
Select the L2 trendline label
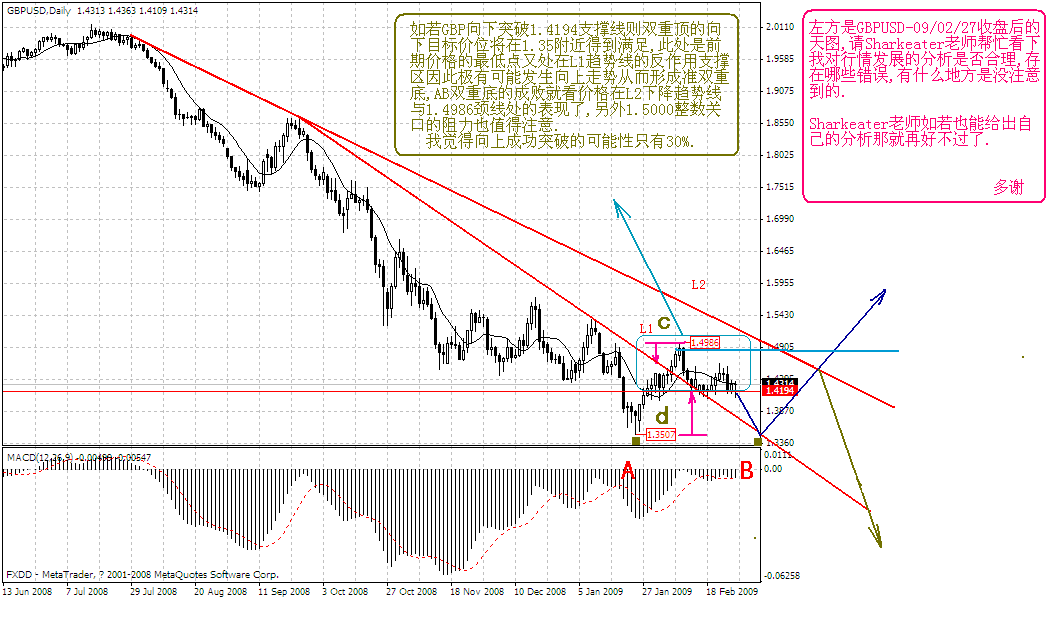[698, 284]
